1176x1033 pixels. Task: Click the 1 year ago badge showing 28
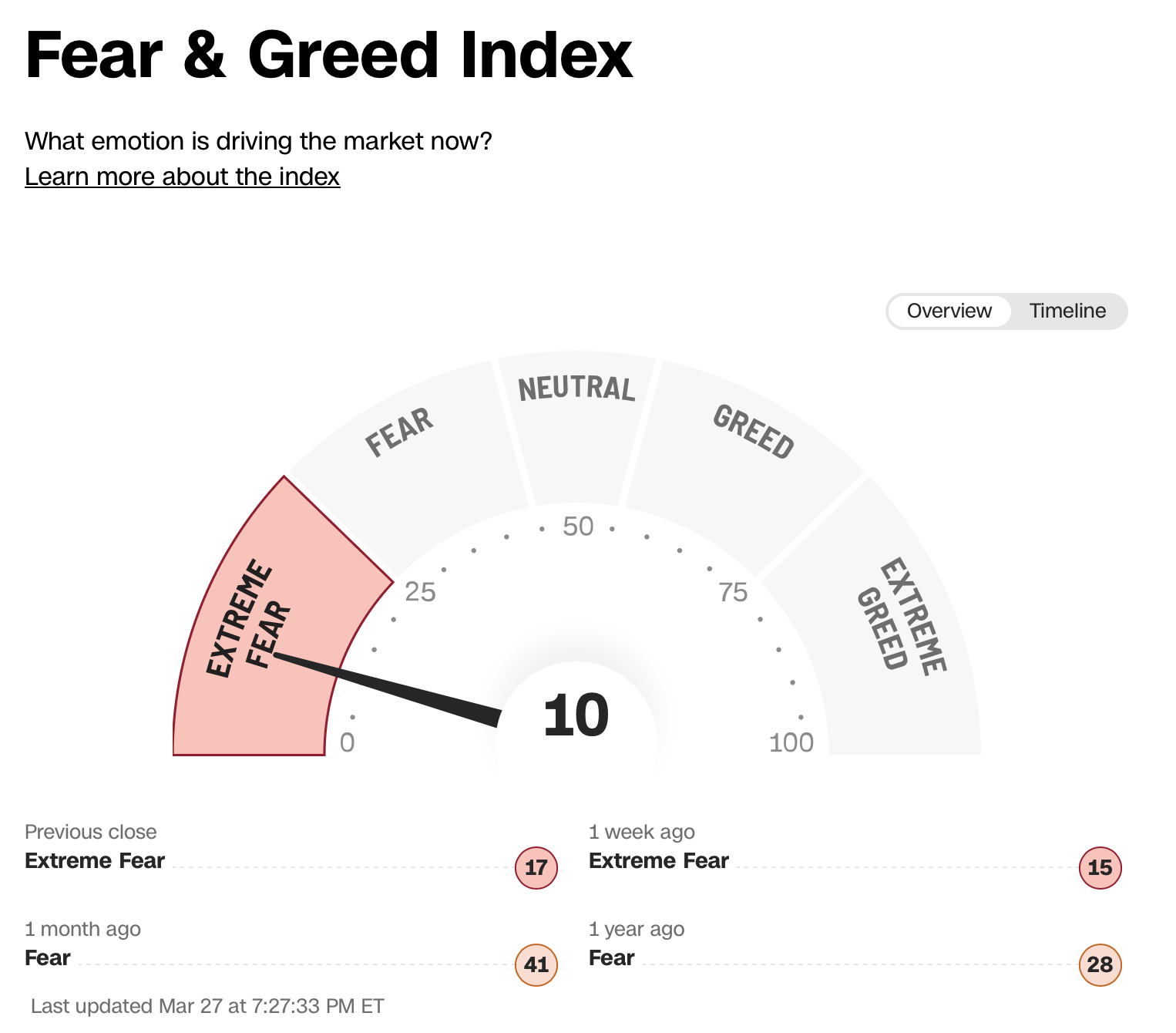pyautogui.click(x=1100, y=964)
